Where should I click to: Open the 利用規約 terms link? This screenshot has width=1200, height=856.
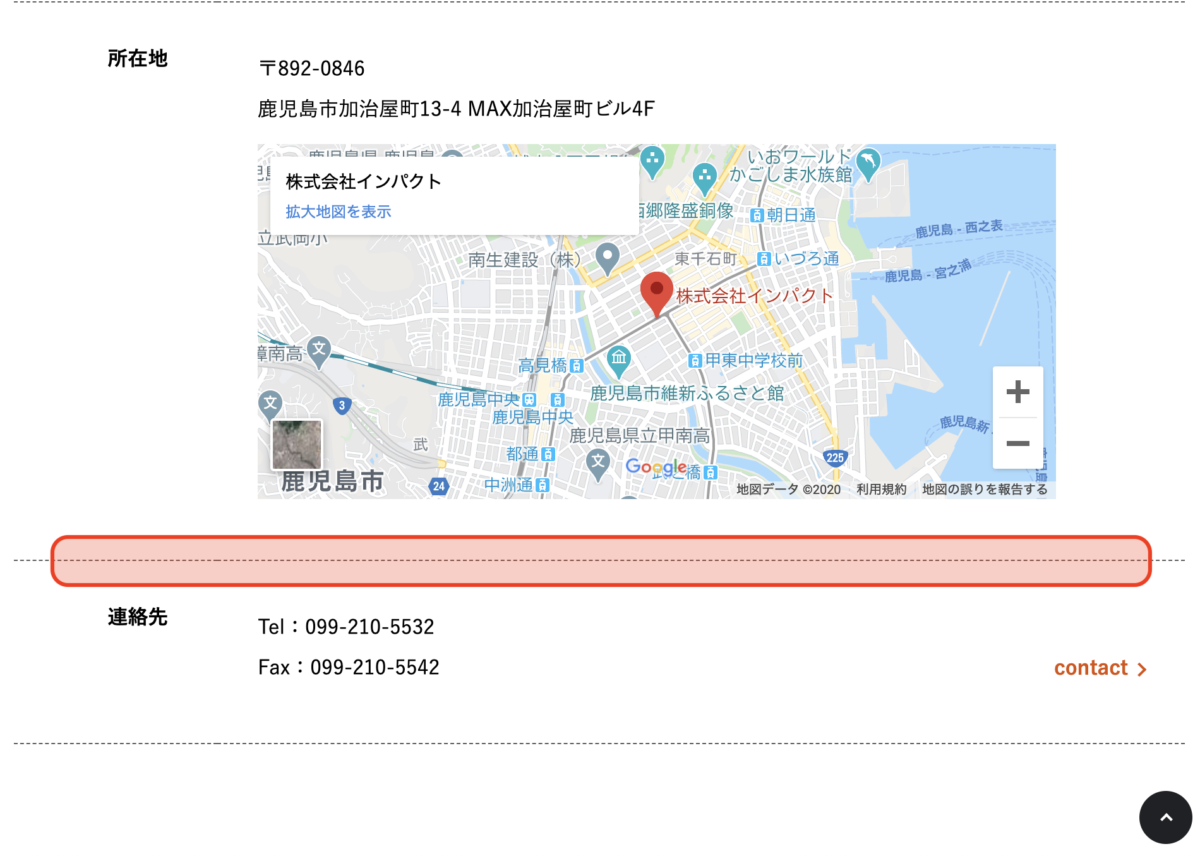tap(881, 489)
